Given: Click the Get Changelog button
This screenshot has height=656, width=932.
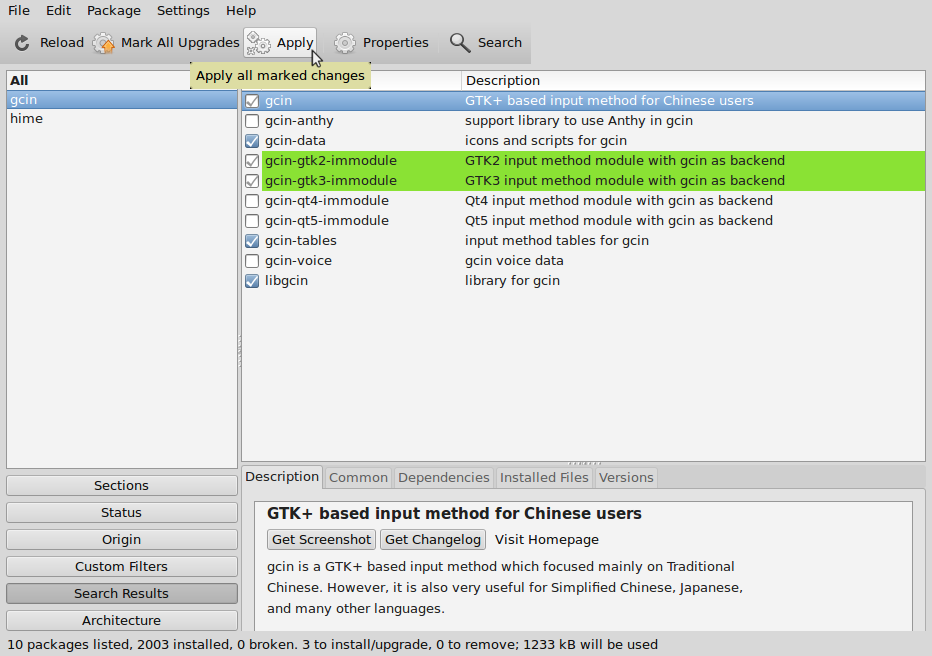Looking at the screenshot, I should 433,540.
